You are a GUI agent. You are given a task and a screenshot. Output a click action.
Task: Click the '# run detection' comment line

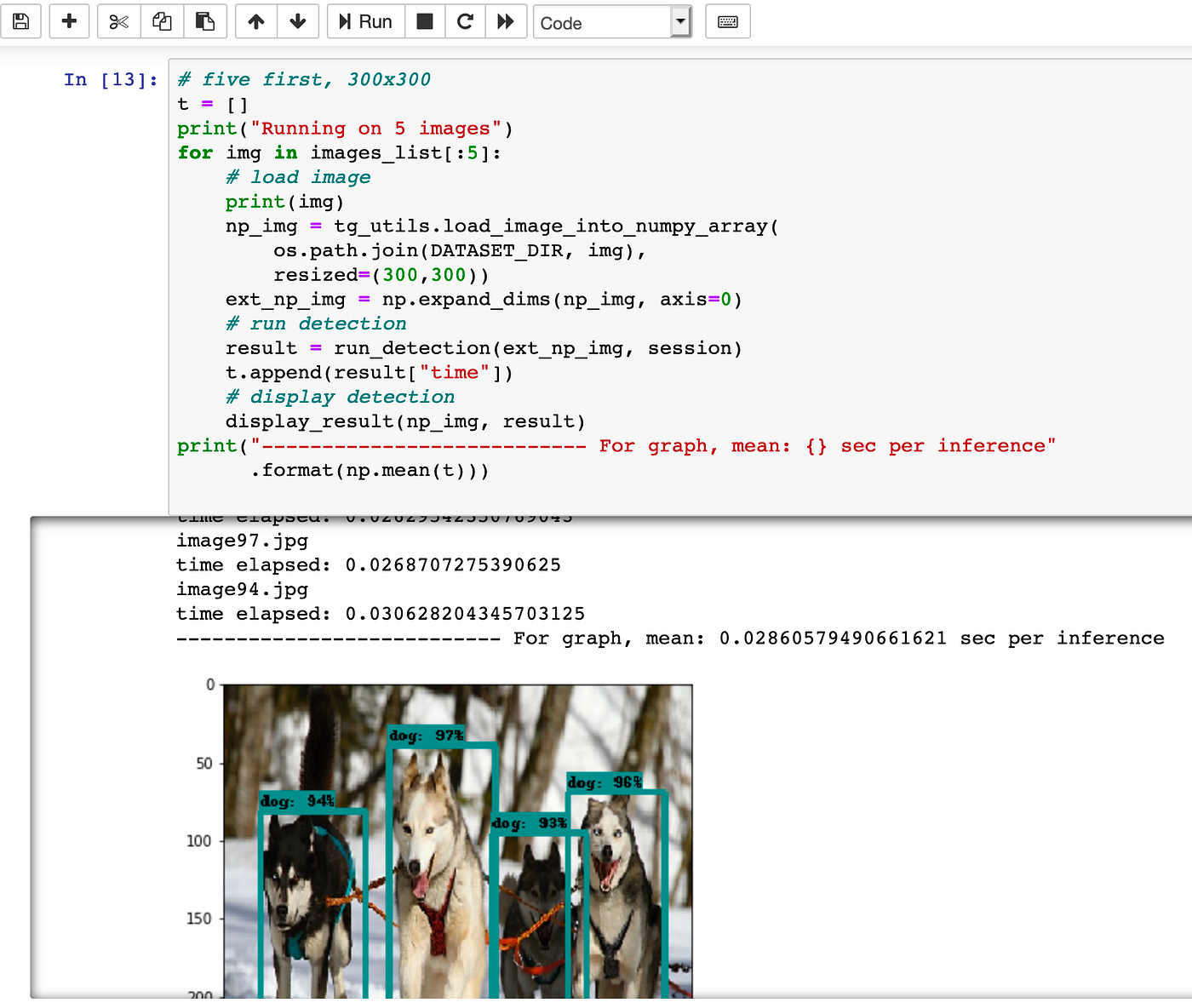[x=316, y=324]
